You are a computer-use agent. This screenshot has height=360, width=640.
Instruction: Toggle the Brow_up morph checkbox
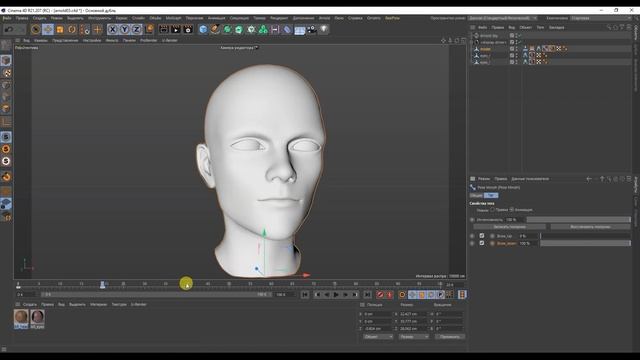pyautogui.click(x=482, y=236)
